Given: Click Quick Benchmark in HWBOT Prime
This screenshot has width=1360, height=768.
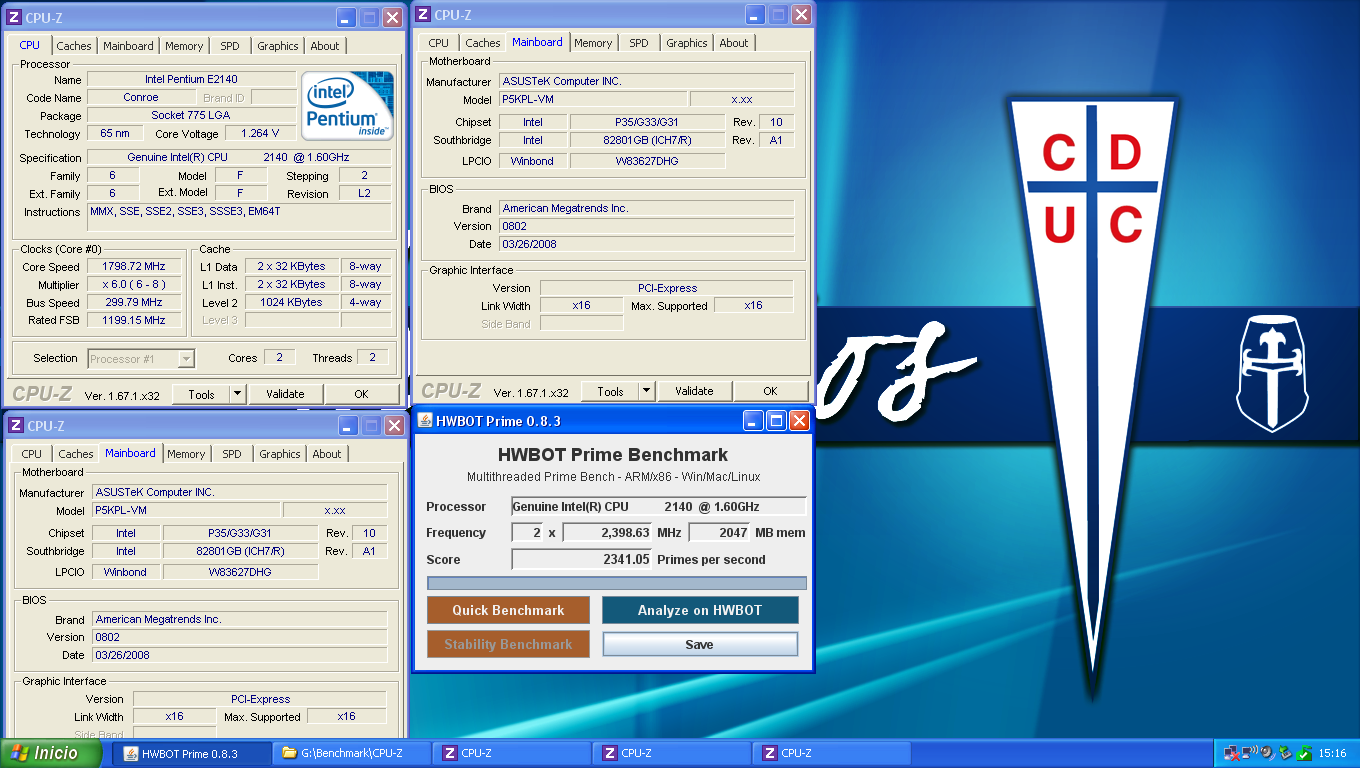Looking at the screenshot, I should click(x=508, y=610).
